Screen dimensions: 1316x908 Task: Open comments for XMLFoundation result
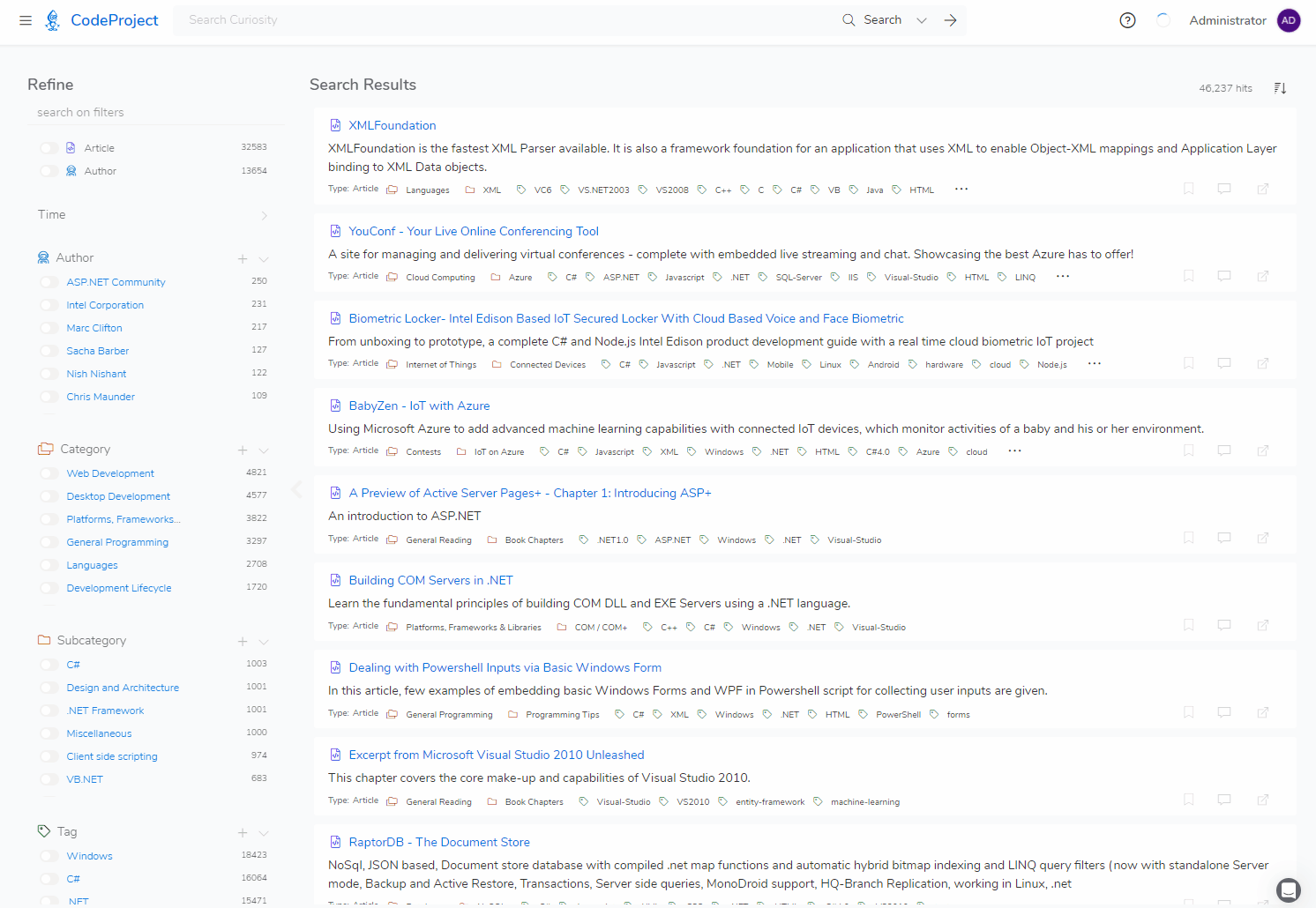click(x=1224, y=189)
